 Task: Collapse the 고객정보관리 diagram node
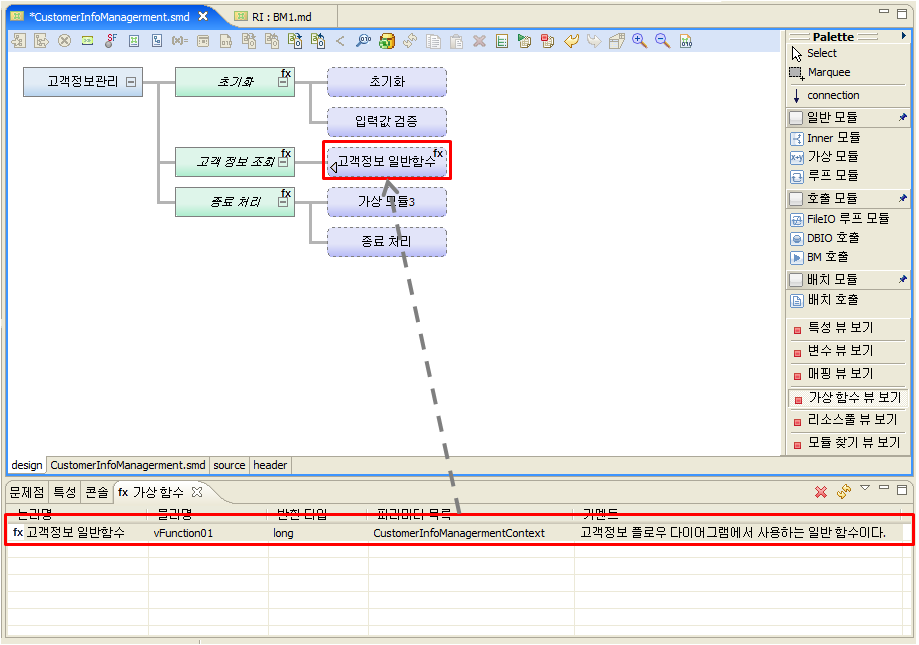pos(133,82)
